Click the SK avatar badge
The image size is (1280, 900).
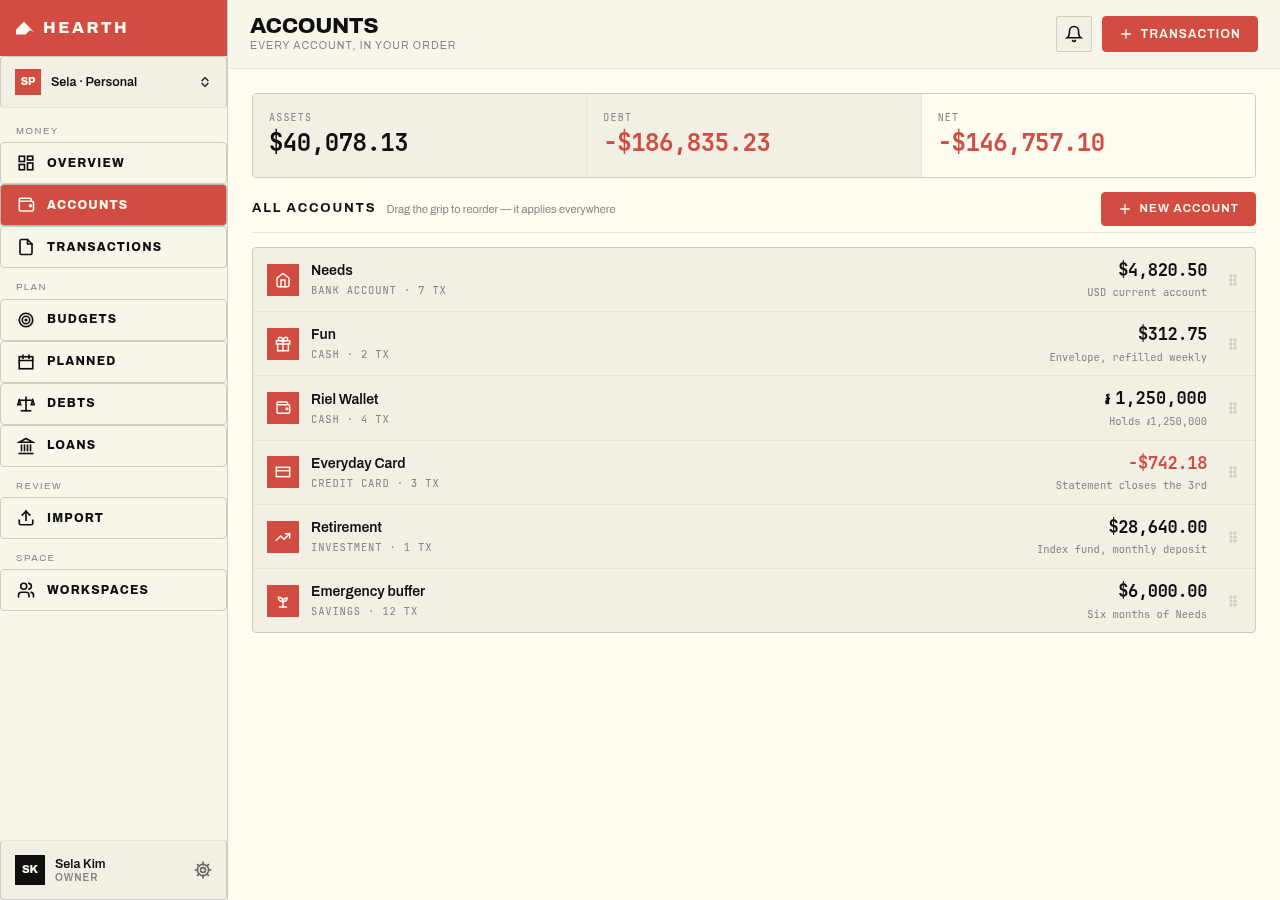point(30,870)
